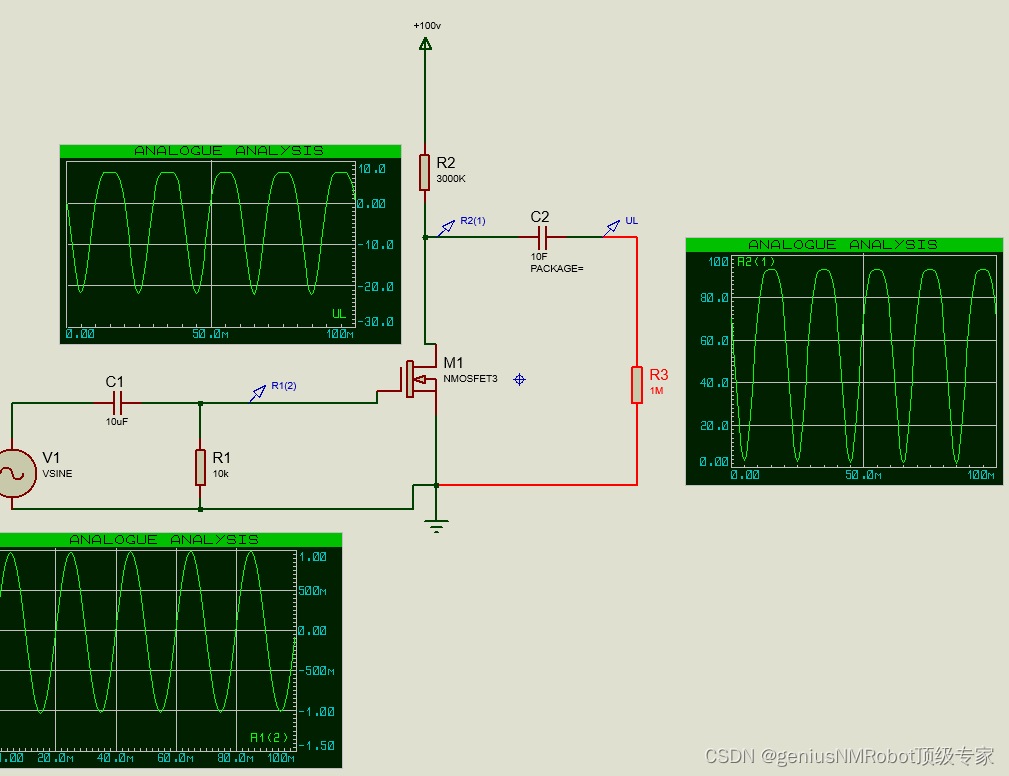Click the C1 reference label
This screenshot has width=1009, height=776.
click(115, 382)
